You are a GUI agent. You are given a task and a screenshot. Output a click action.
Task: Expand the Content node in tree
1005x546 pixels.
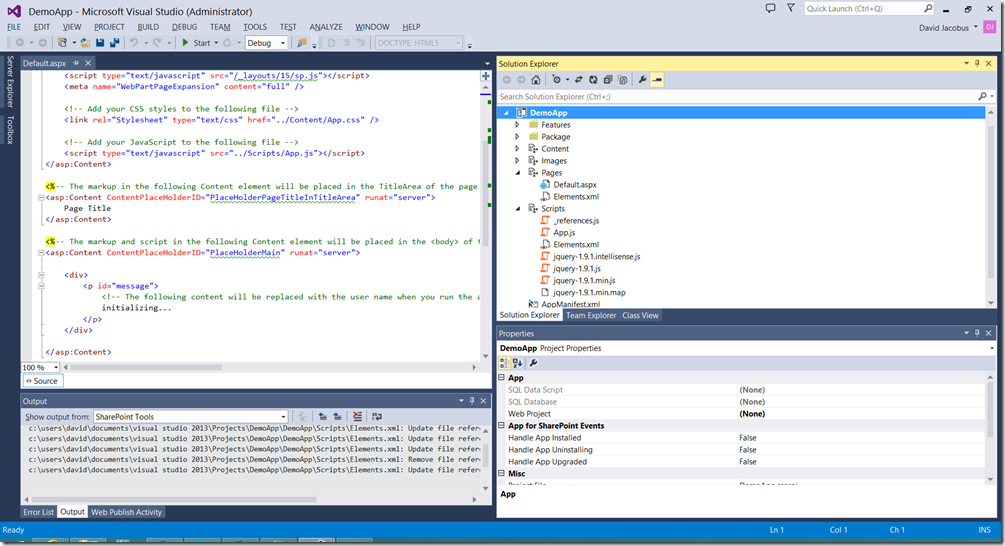(x=518, y=148)
